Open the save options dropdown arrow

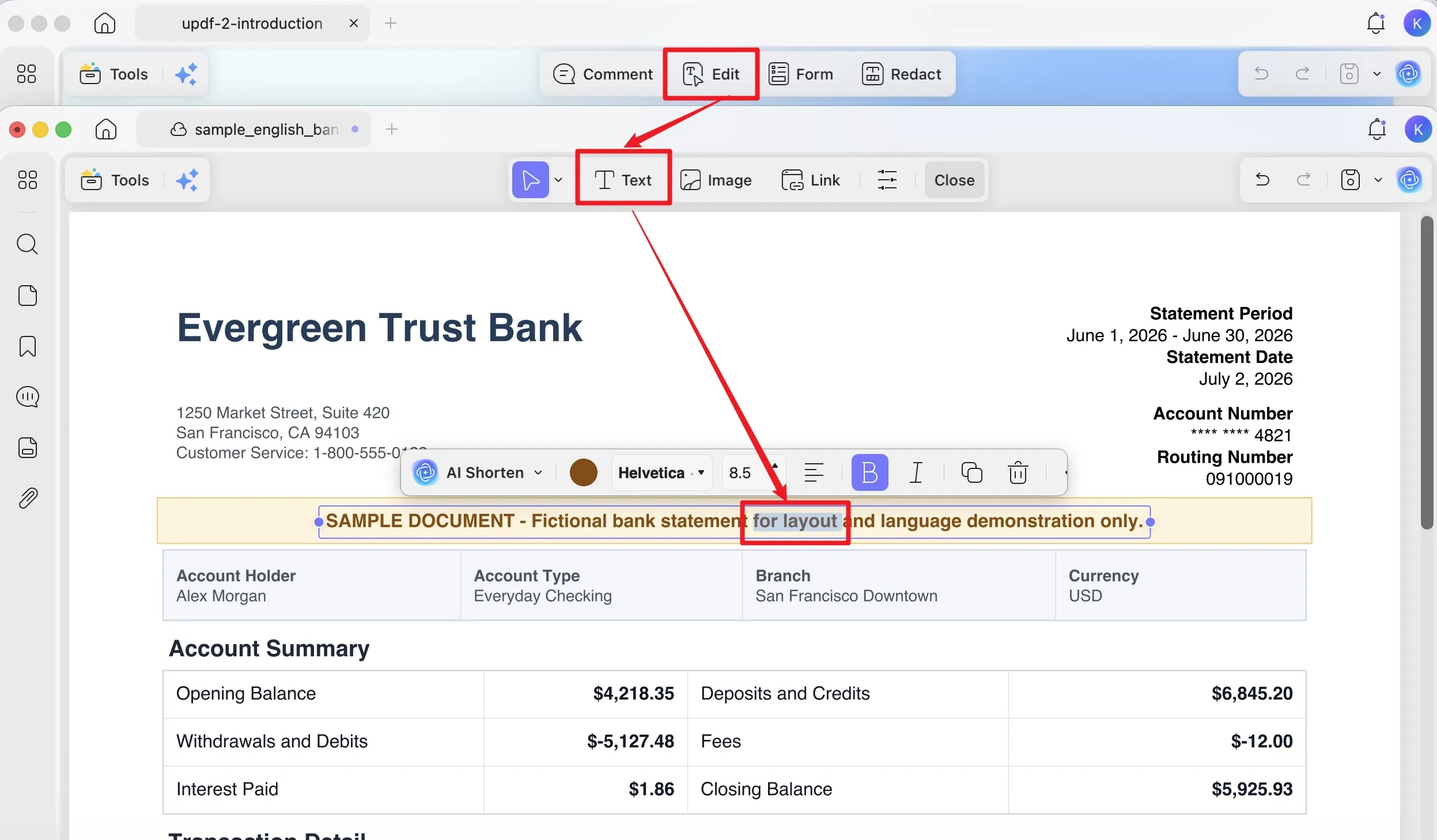[x=1378, y=180]
